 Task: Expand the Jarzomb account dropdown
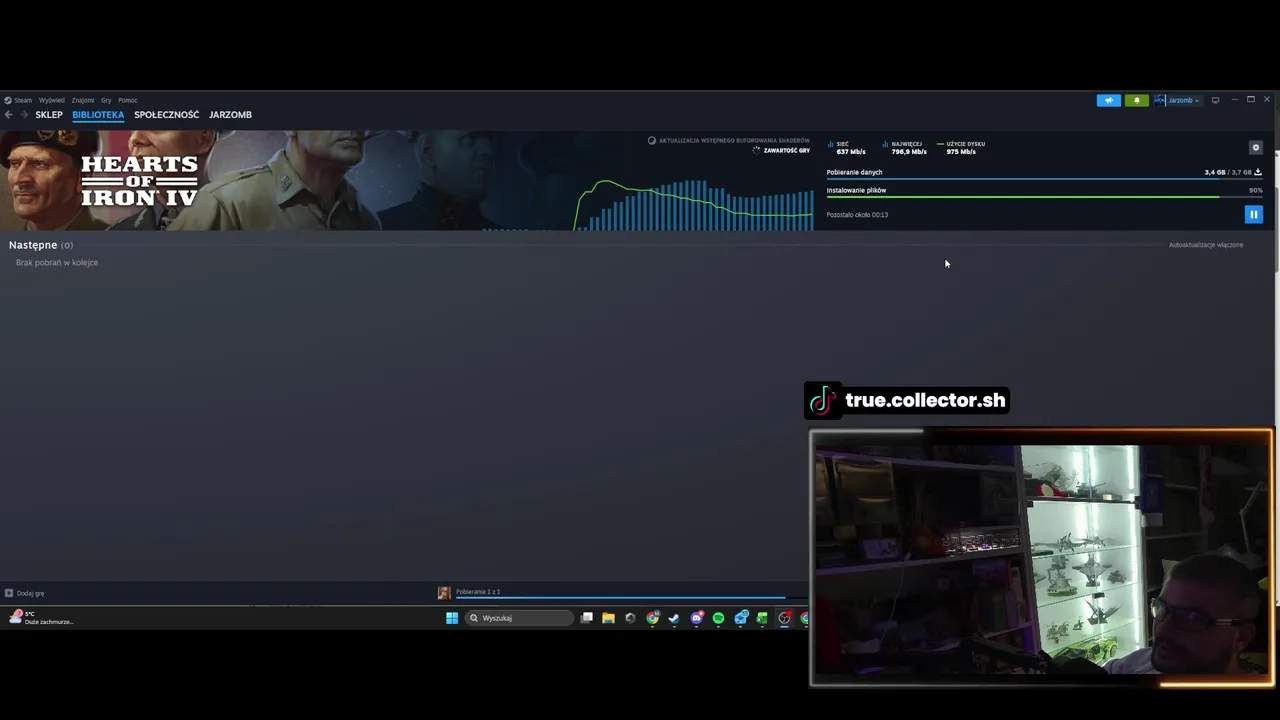point(1177,100)
